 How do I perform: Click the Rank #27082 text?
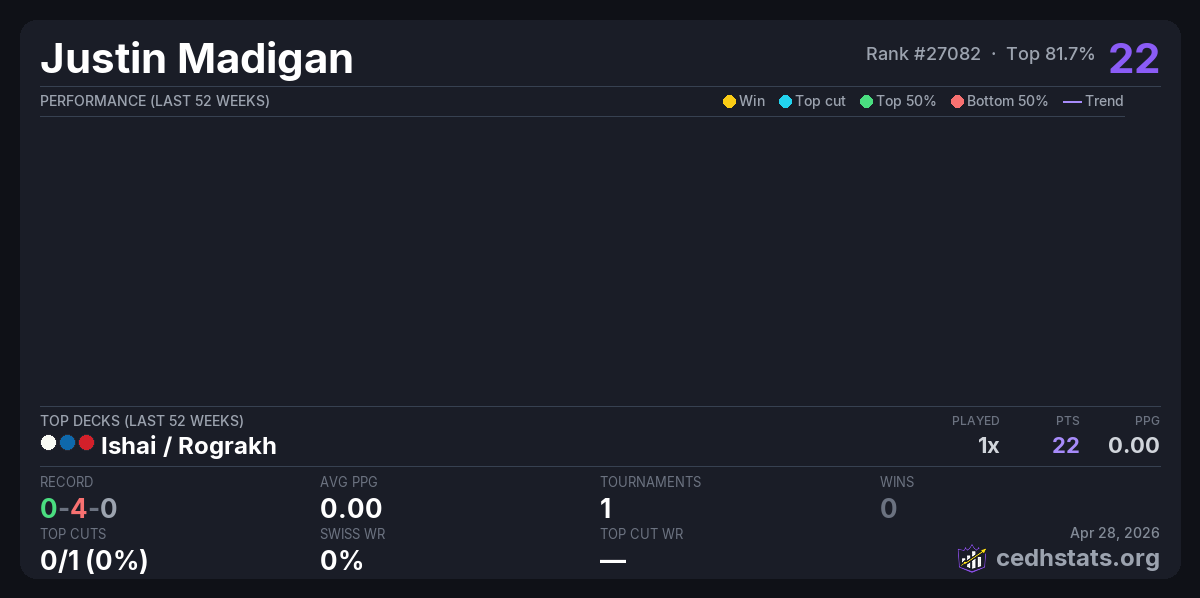[x=923, y=54]
